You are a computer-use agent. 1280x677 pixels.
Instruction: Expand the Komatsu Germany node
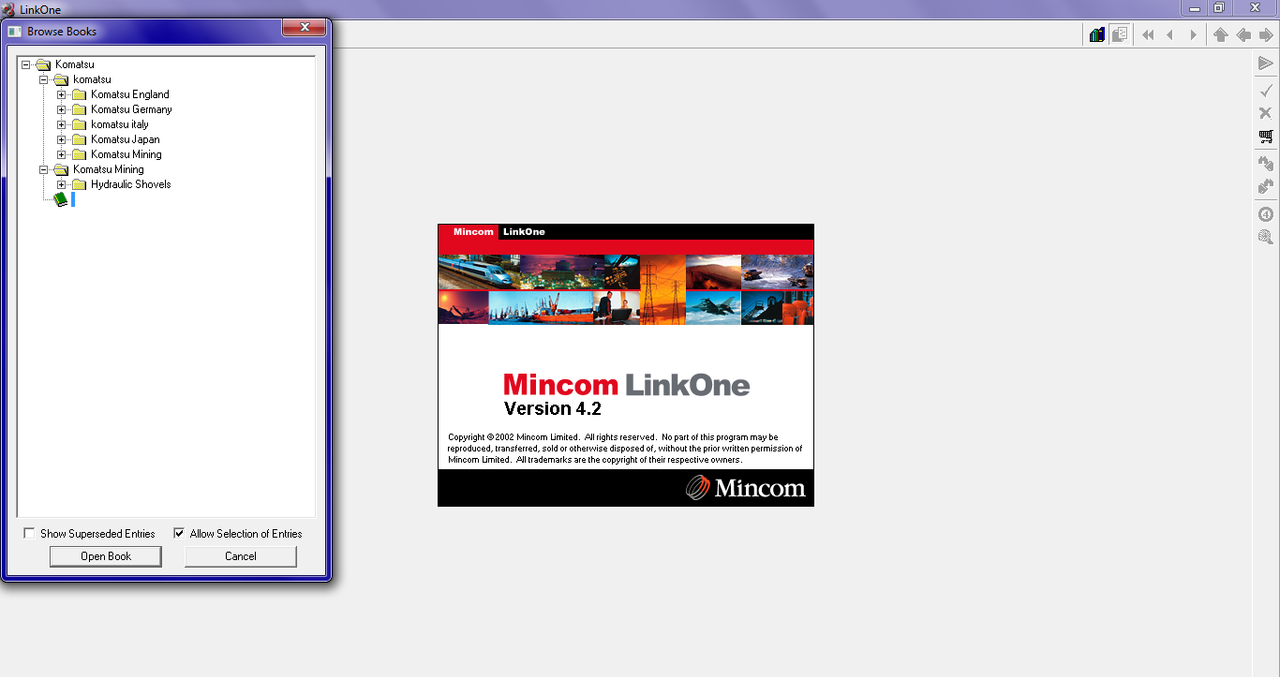pos(61,110)
